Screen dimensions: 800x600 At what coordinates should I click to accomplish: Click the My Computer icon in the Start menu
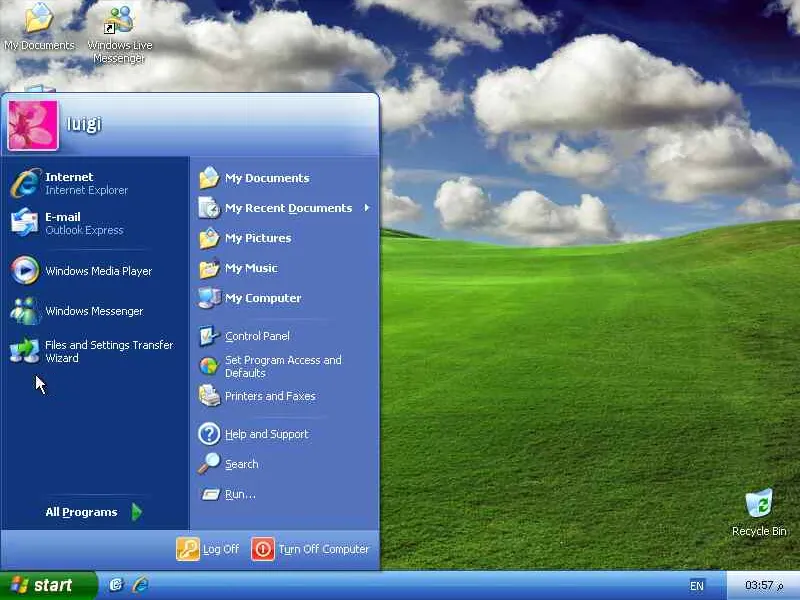point(209,298)
